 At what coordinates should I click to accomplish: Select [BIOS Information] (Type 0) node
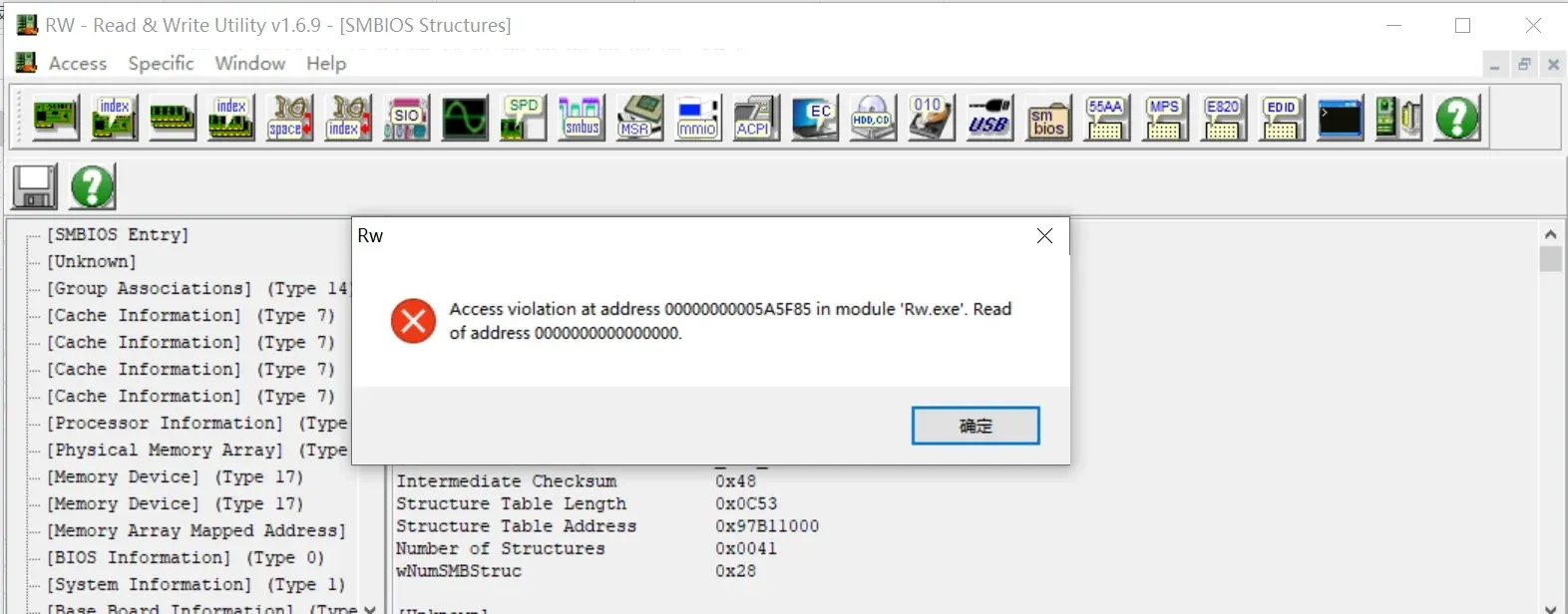[x=185, y=557]
